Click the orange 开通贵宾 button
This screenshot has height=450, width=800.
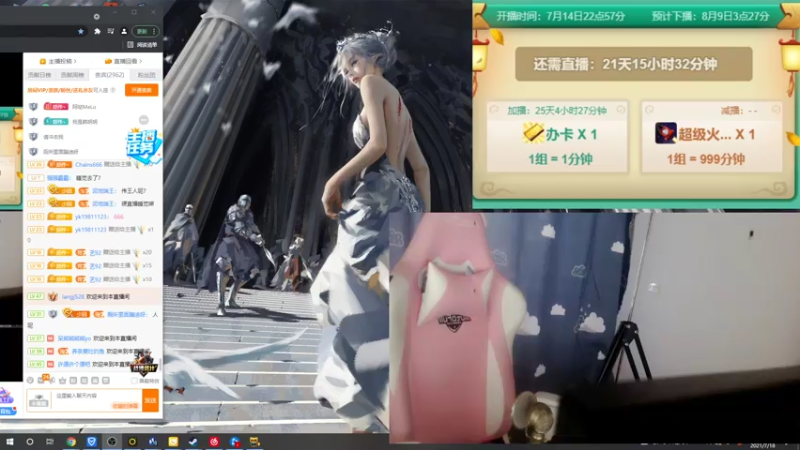(x=141, y=90)
